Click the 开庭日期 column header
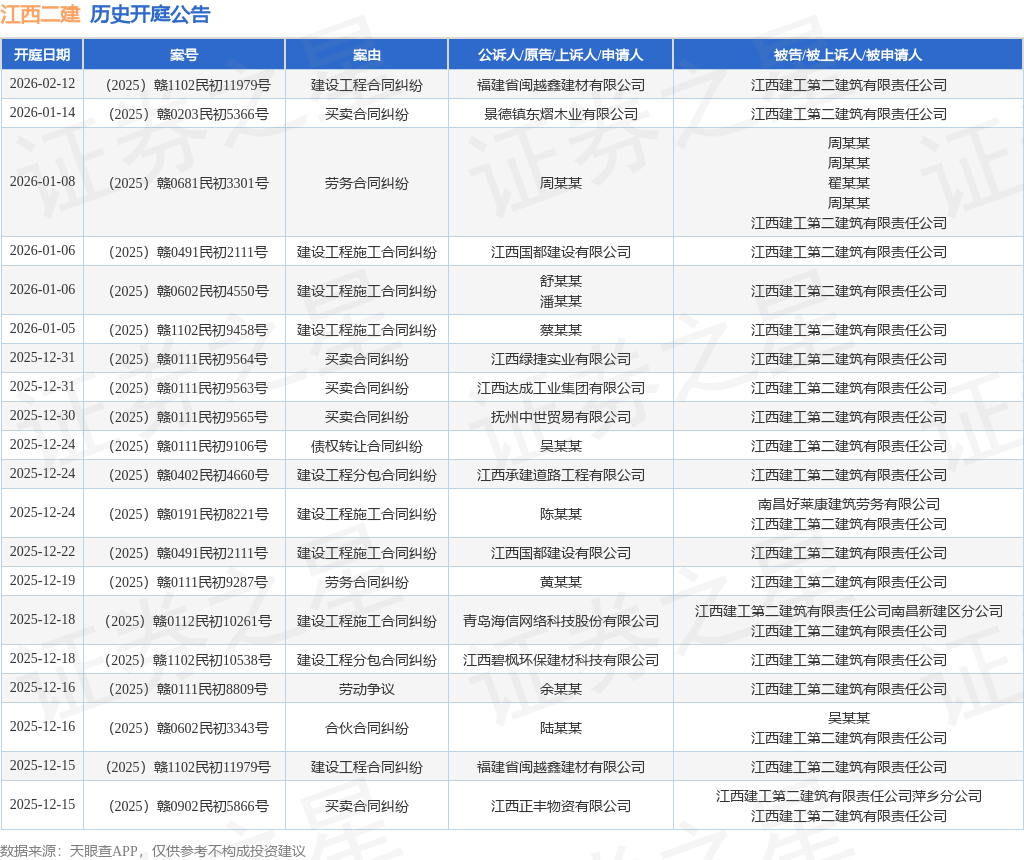This screenshot has height=860, width=1024. pos(42,55)
